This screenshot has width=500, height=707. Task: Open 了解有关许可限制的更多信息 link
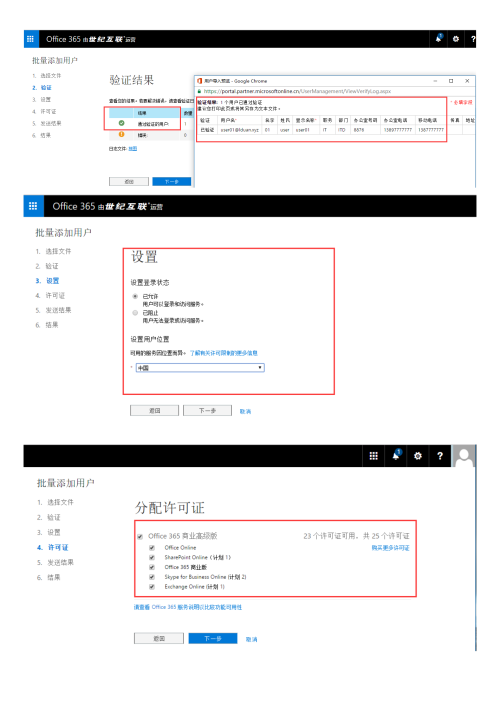224,353
